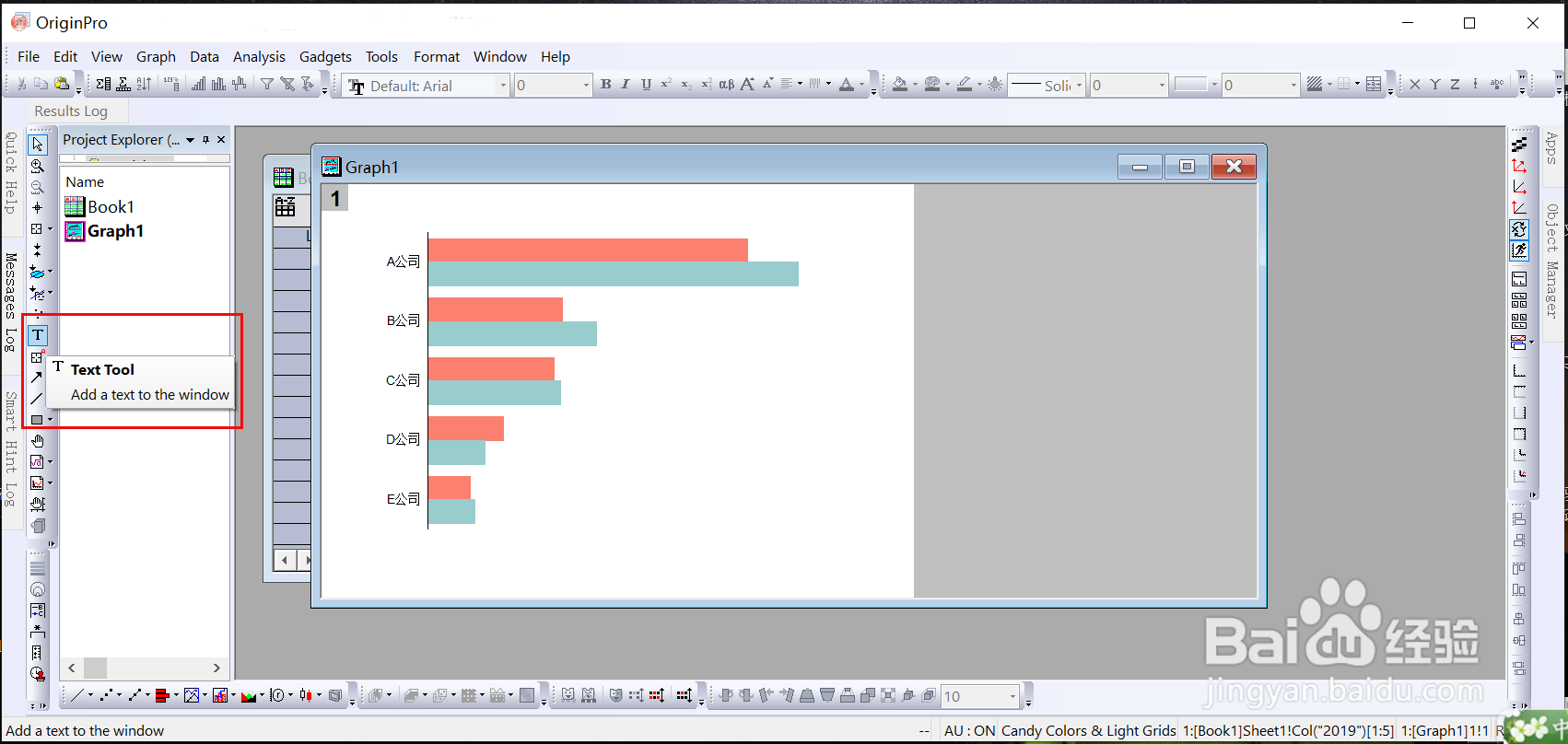Toggle Bold formatting
1568x744 pixels.
pyautogui.click(x=605, y=85)
